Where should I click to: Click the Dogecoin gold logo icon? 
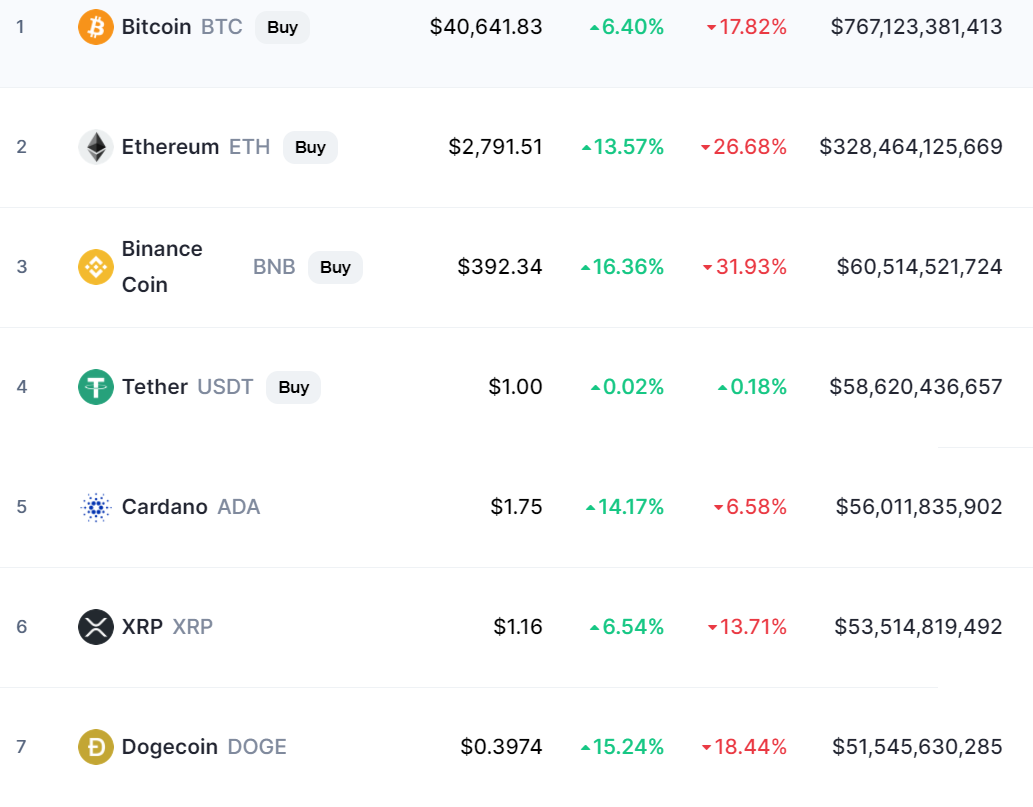tap(96, 746)
